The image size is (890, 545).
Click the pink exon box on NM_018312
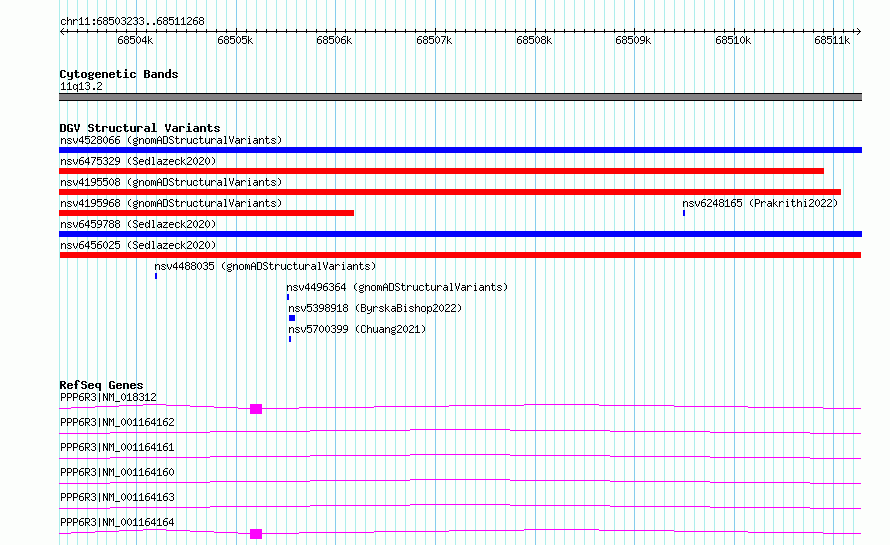point(256,409)
